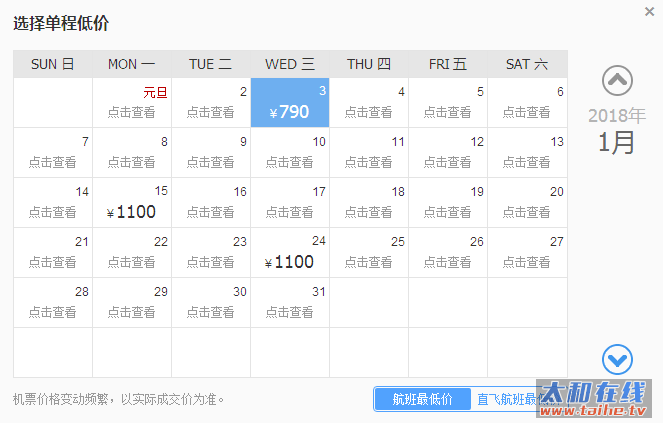Check price for January 19
Screen dimensions: 663x423
click(x=448, y=203)
